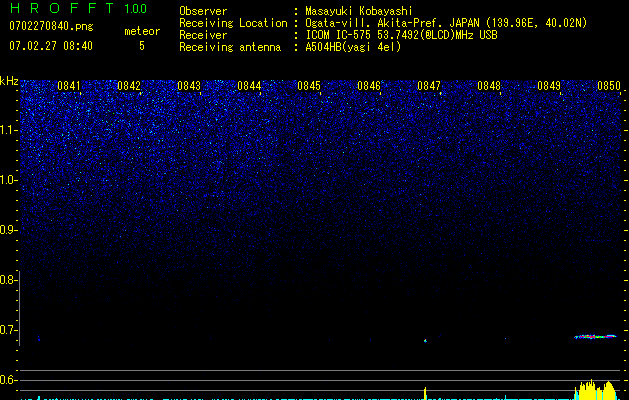Click the Receiving antenna label
The height and width of the screenshot is (400, 629).
coord(230,47)
